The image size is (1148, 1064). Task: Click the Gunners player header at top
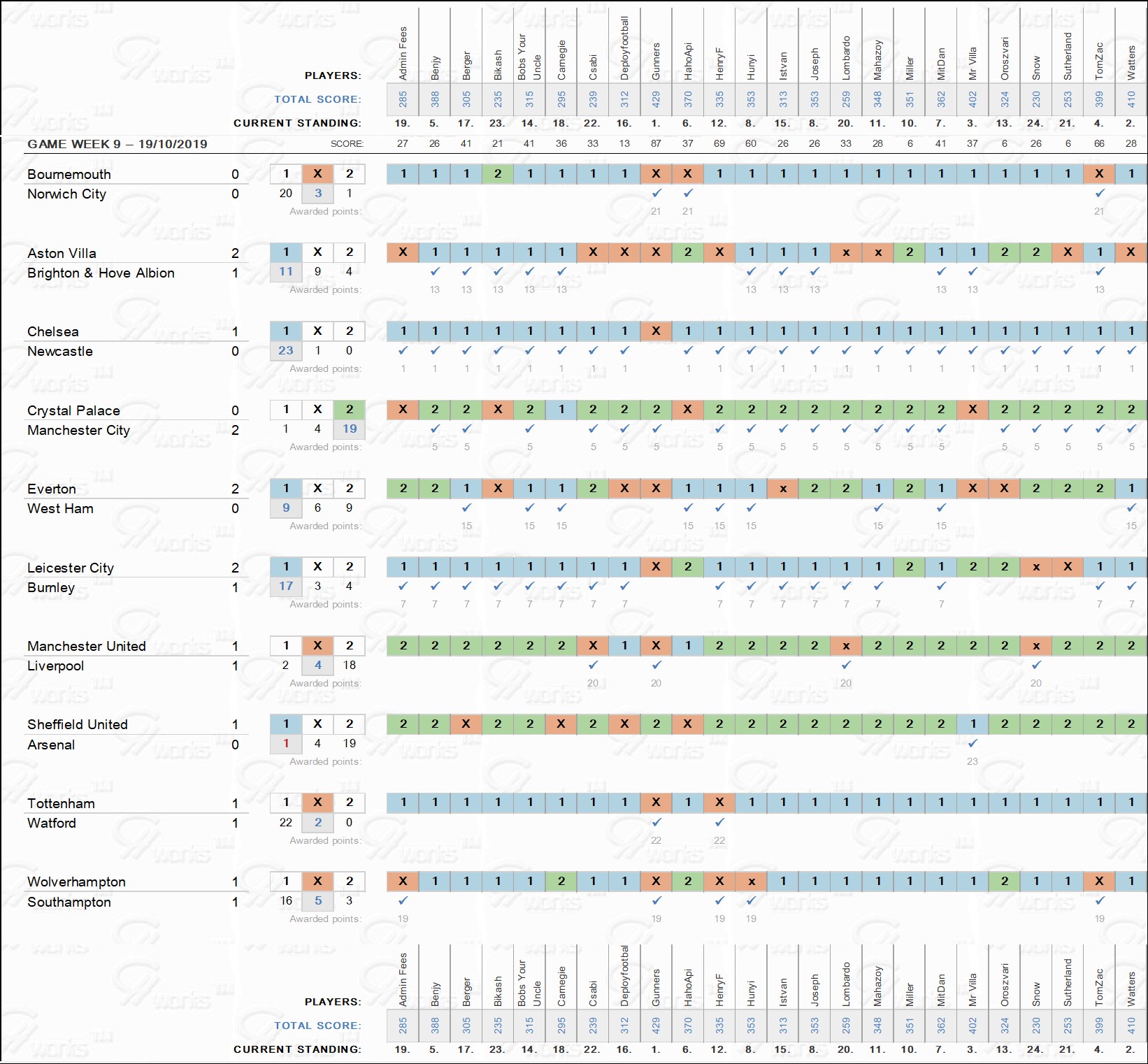tap(656, 62)
